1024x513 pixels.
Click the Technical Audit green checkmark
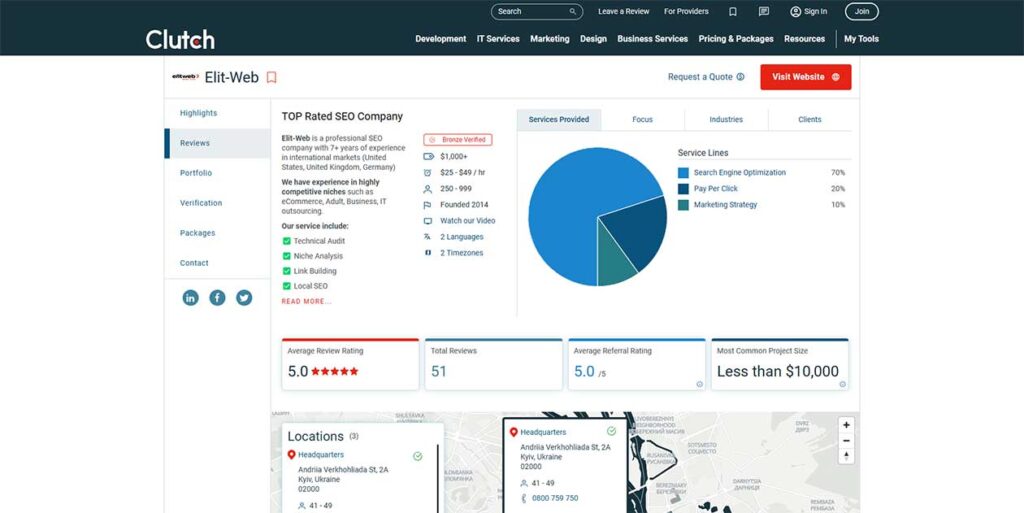click(286, 241)
